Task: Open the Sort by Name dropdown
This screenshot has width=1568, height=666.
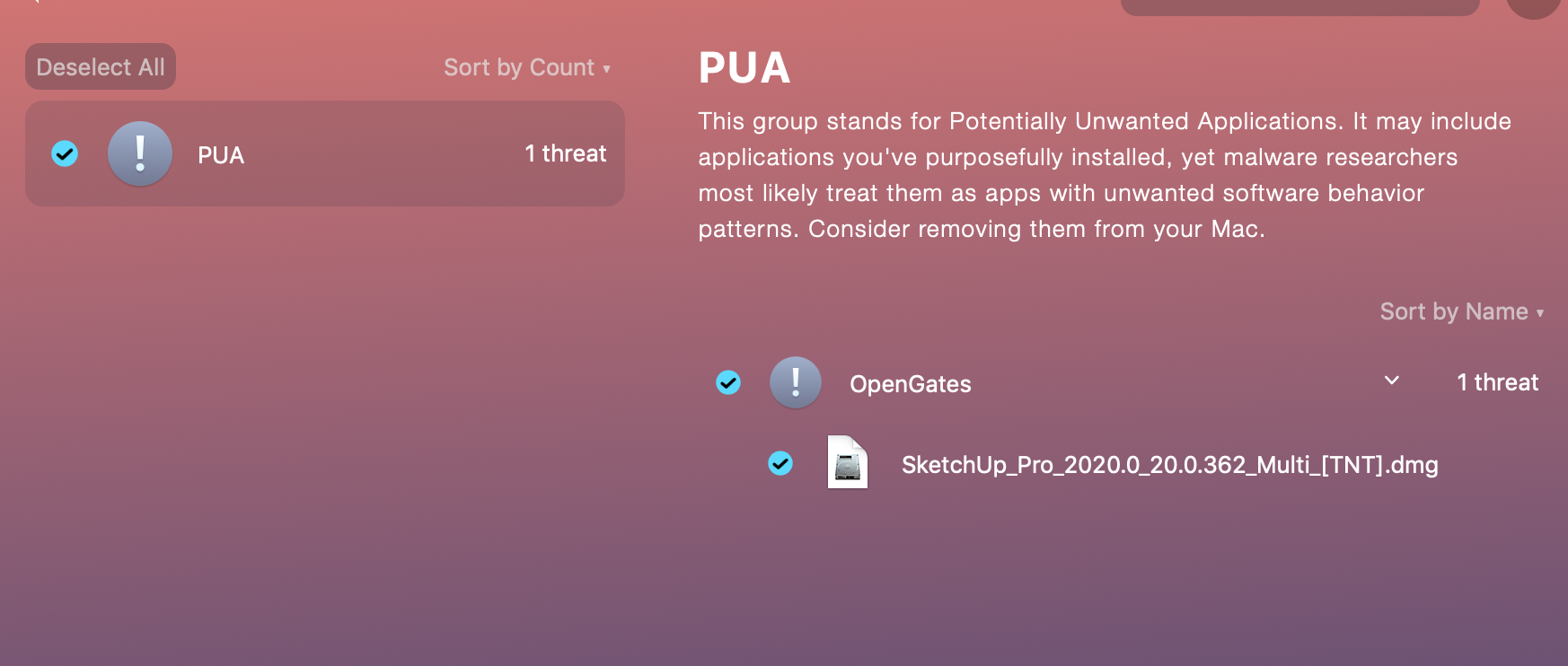Action: point(1462,311)
